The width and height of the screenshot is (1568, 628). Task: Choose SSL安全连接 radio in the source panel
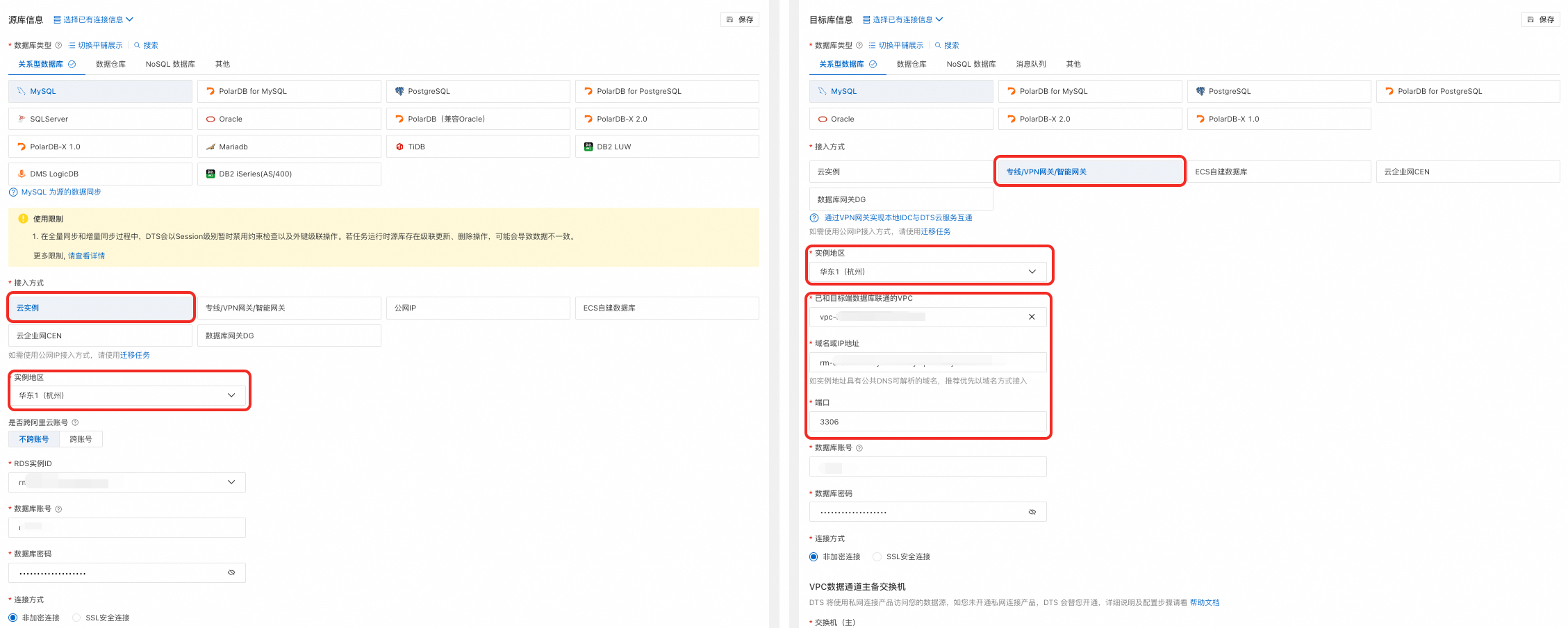tap(76, 618)
